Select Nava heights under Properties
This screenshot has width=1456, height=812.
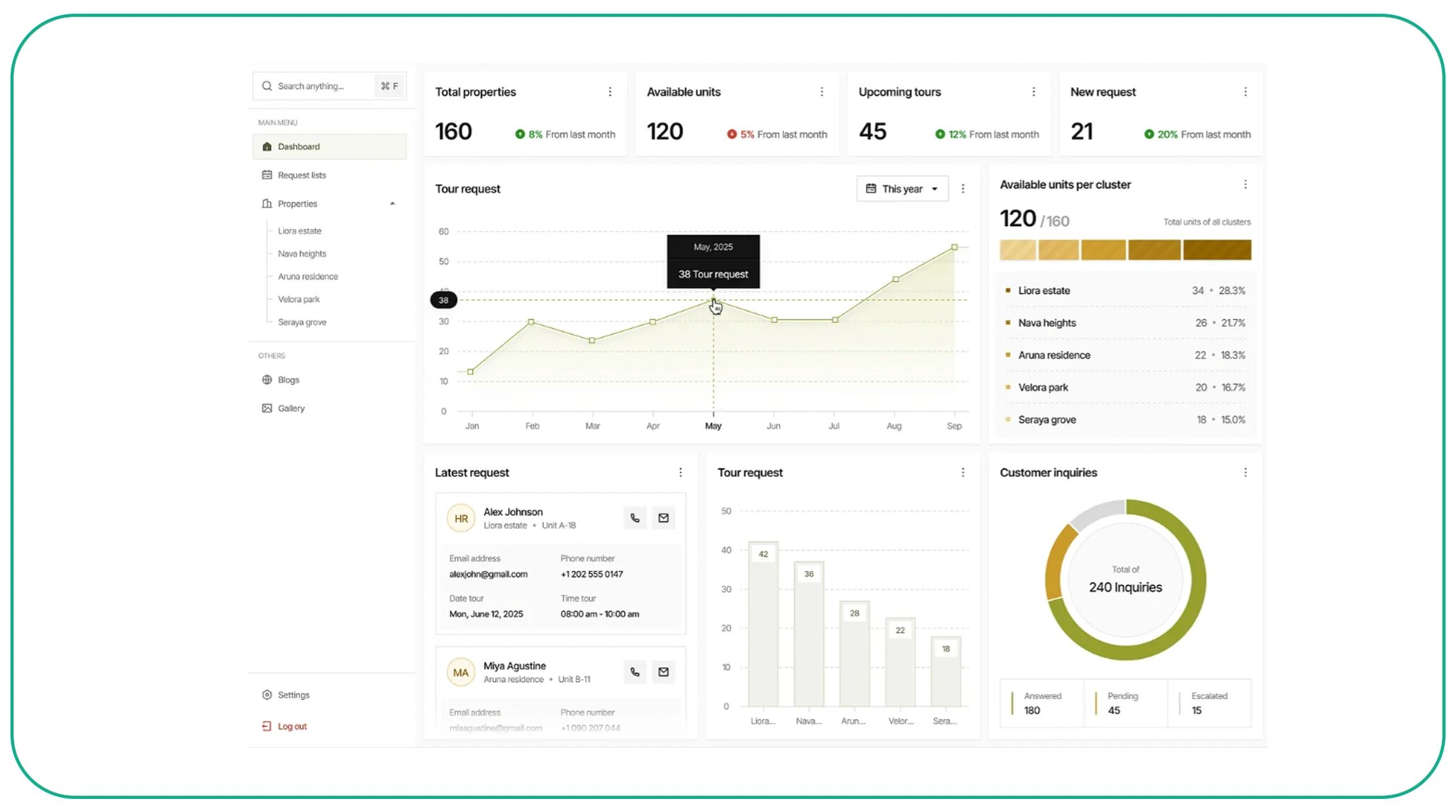302,253
